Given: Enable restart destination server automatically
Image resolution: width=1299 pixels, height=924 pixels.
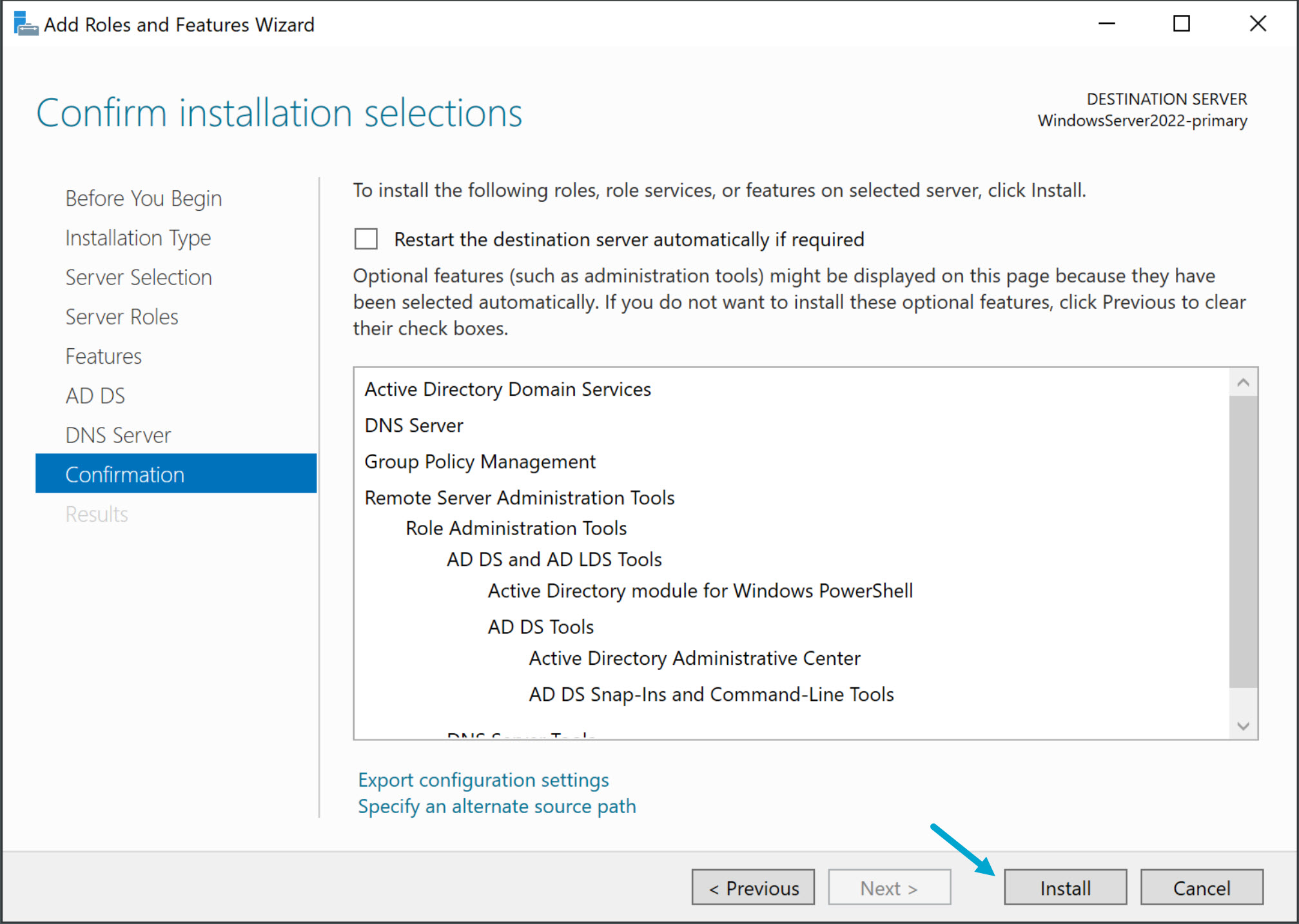Looking at the screenshot, I should click(365, 239).
